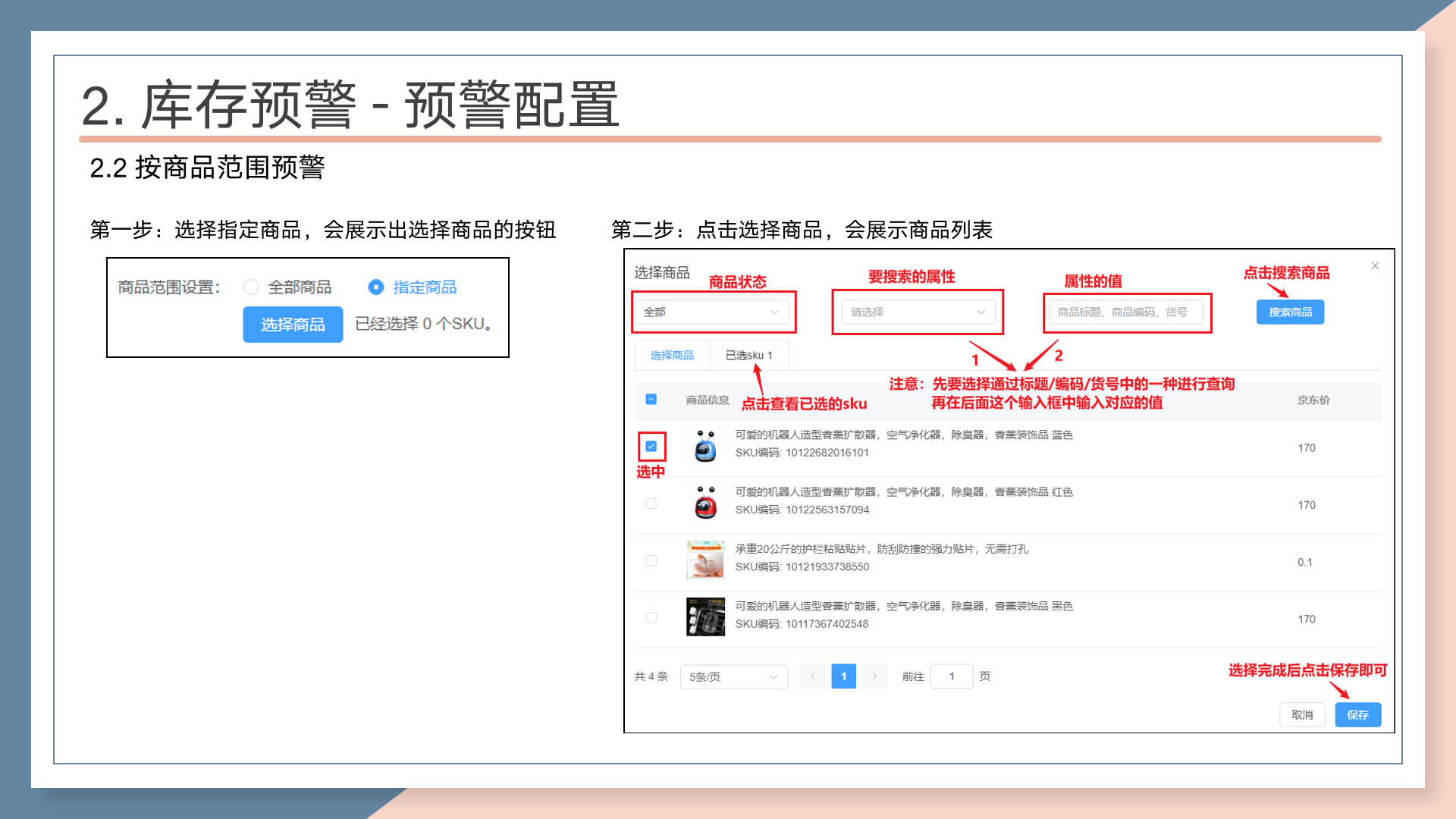Open the 请选择 search attribute dropdown

(918, 312)
